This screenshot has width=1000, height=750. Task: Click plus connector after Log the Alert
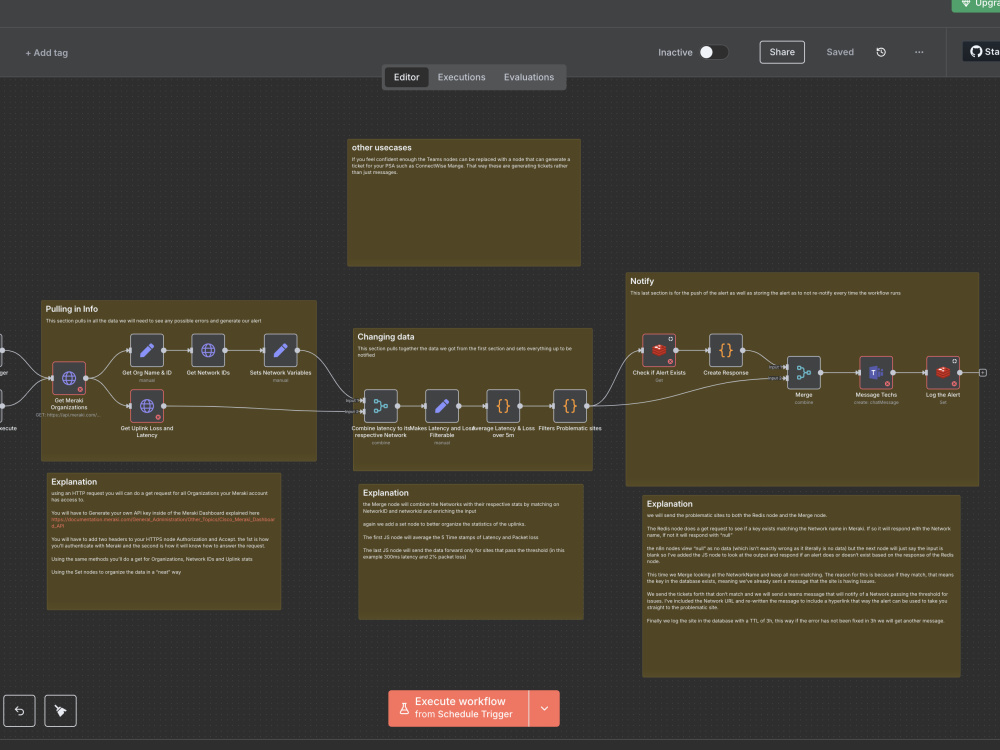tap(983, 372)
